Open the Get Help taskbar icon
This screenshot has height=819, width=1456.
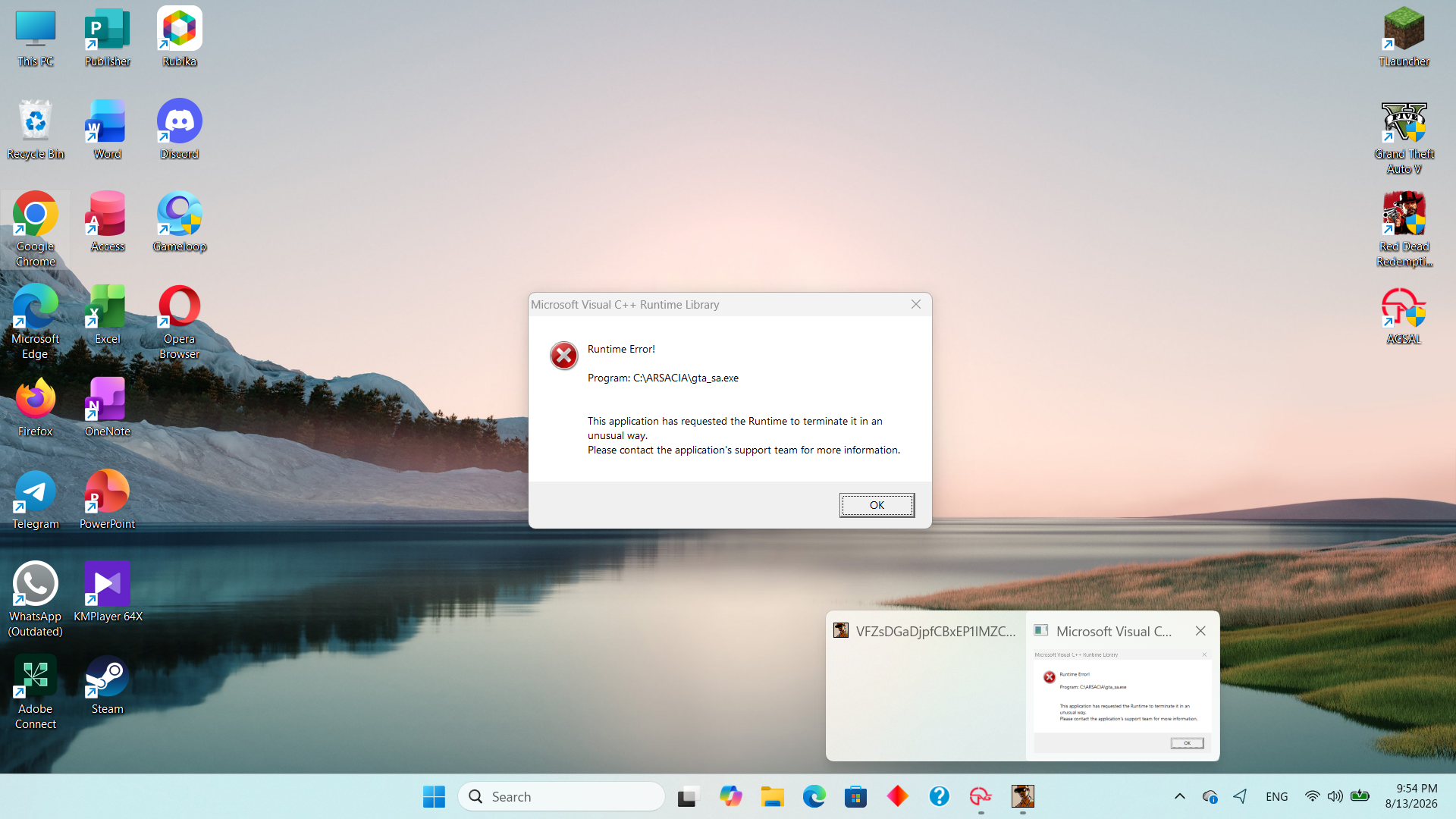click(939, 796)
